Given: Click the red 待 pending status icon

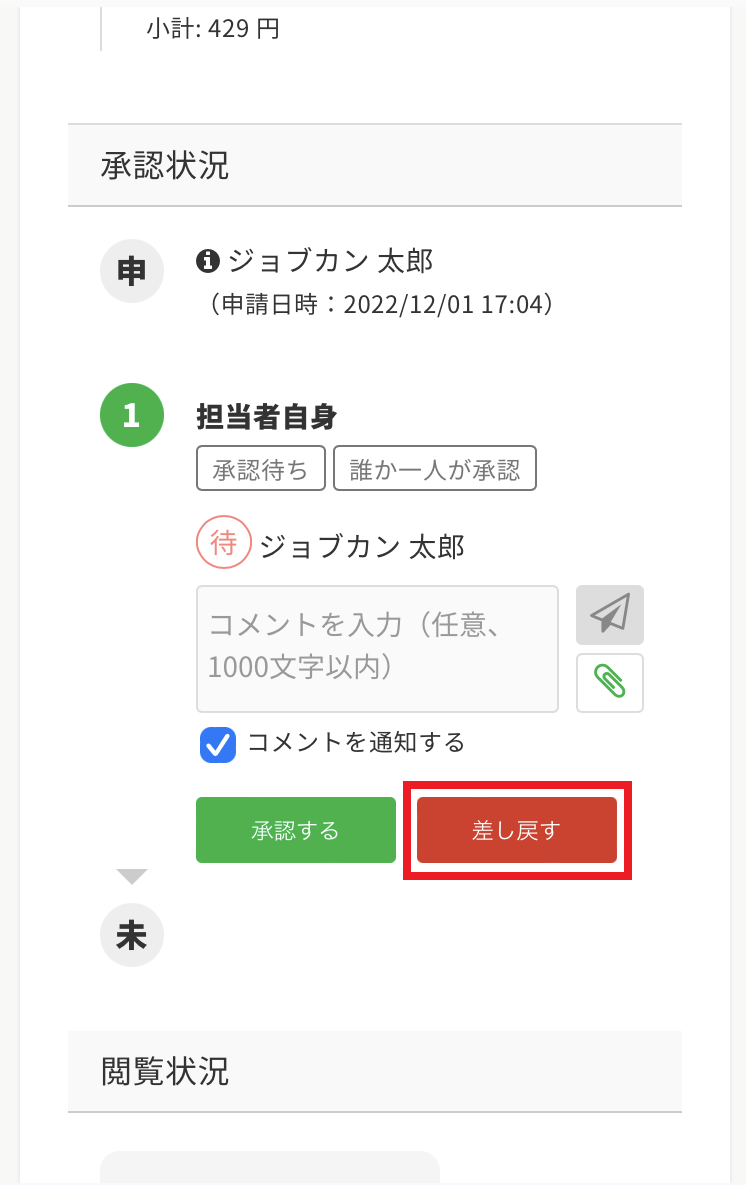Looking at the screenshot, I should pyautogui.click(x=223, y=543).
